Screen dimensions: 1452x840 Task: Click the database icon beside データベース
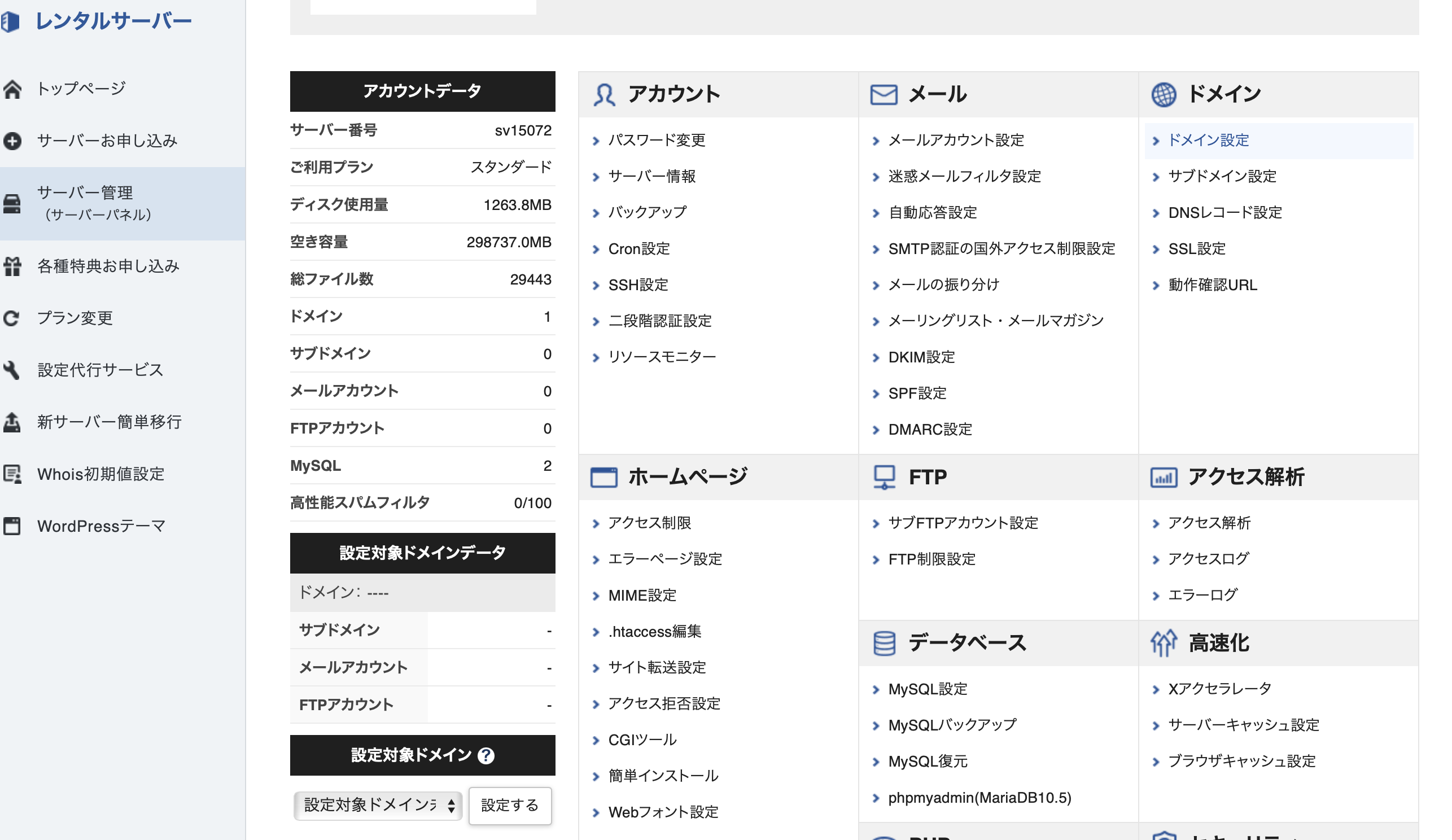pyautogui.click(x=884, y=643)
